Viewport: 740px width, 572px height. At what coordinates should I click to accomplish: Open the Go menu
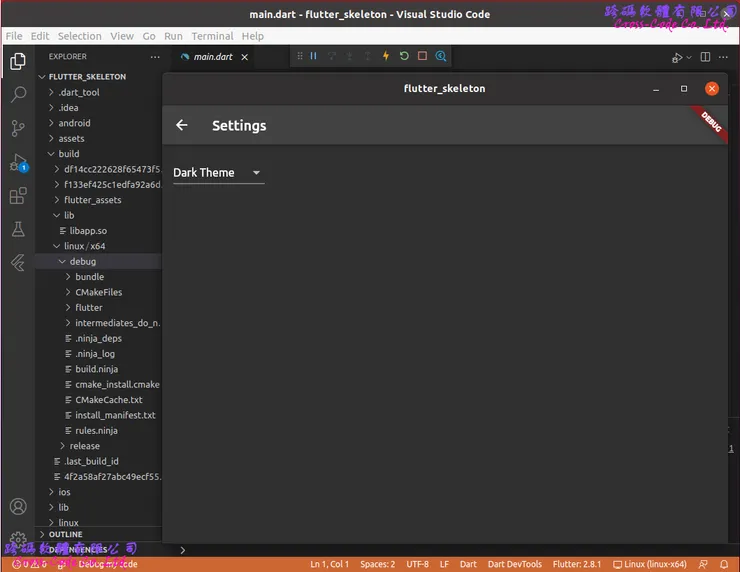pyautogui.click(x=149, y=36)
